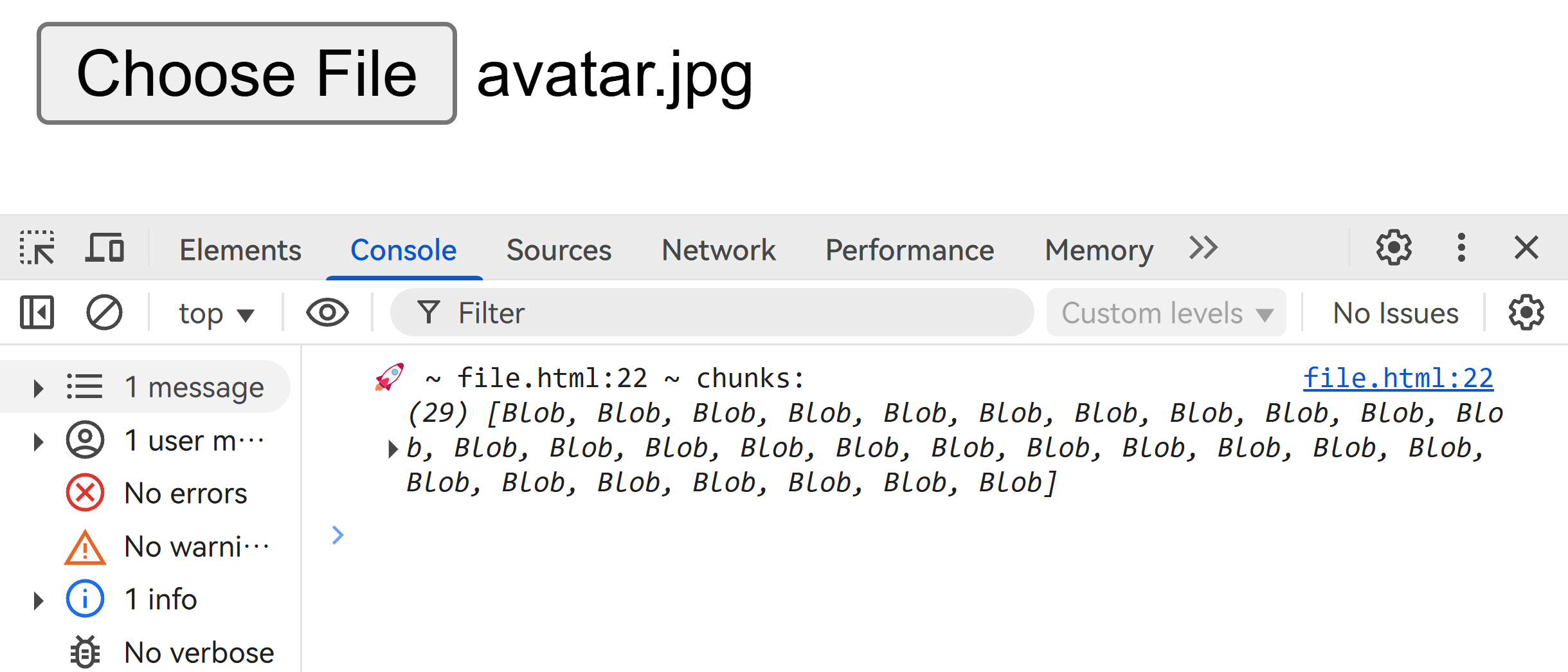Activate the inspect element picker icon
This screenshot has height=672, width=1568.
click(x=37, y=248)
